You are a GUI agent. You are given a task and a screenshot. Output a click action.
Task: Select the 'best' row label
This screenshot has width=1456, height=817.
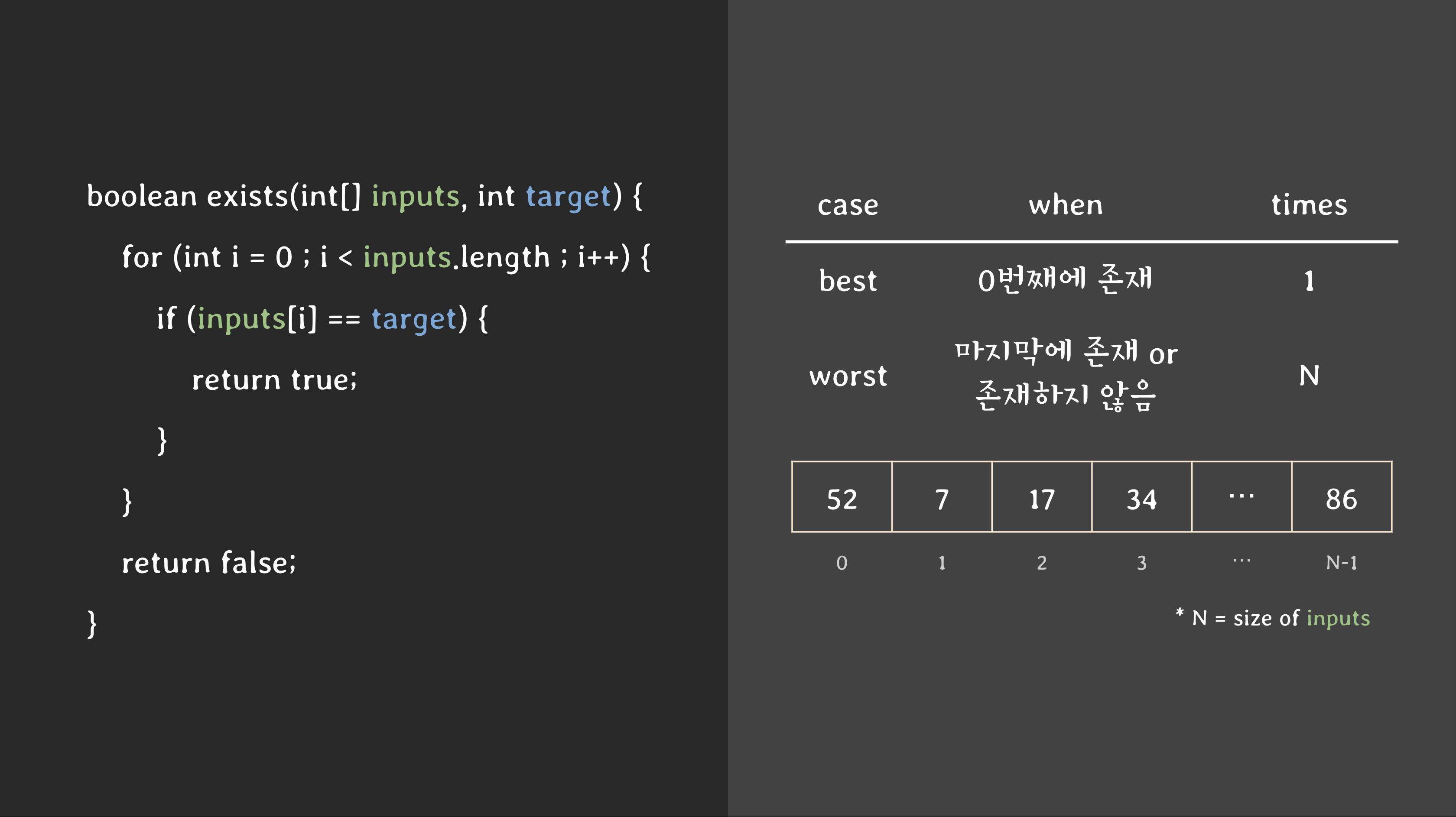point(848,281)
